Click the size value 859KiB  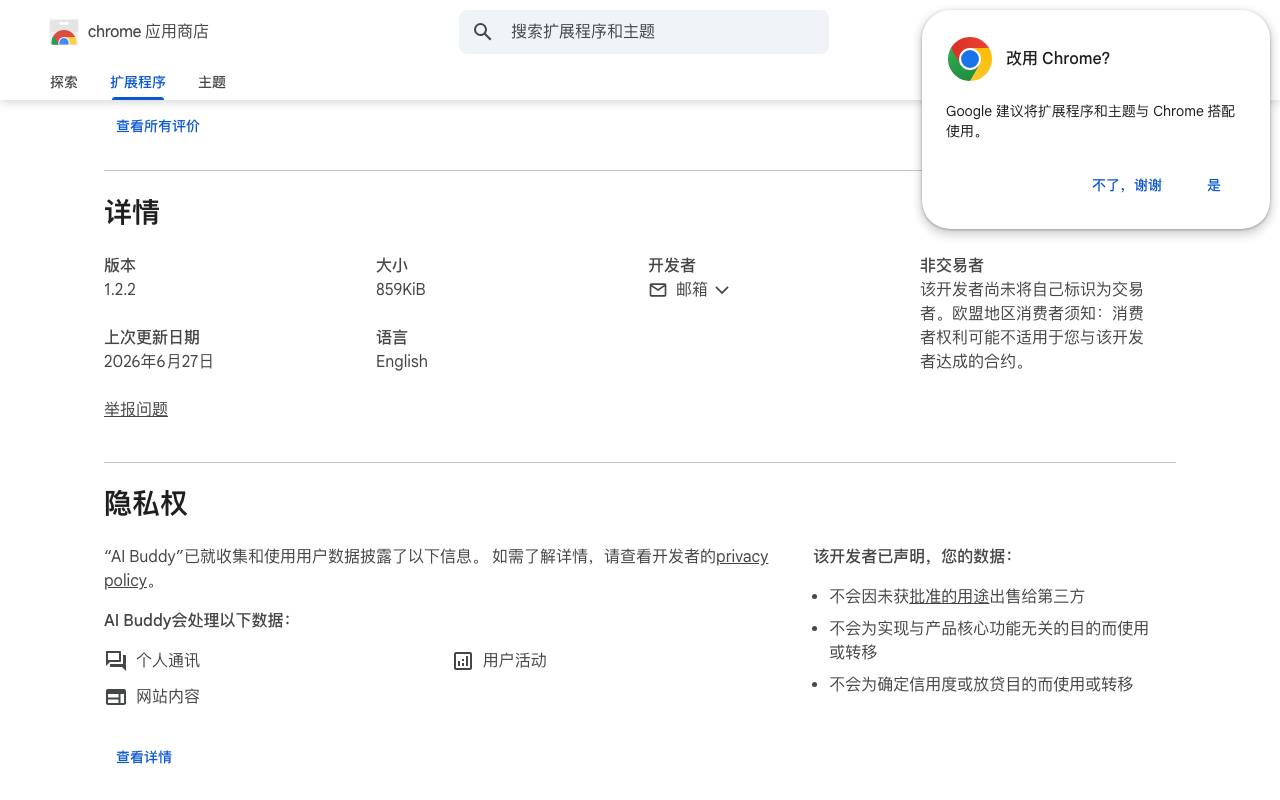[401, 290]
